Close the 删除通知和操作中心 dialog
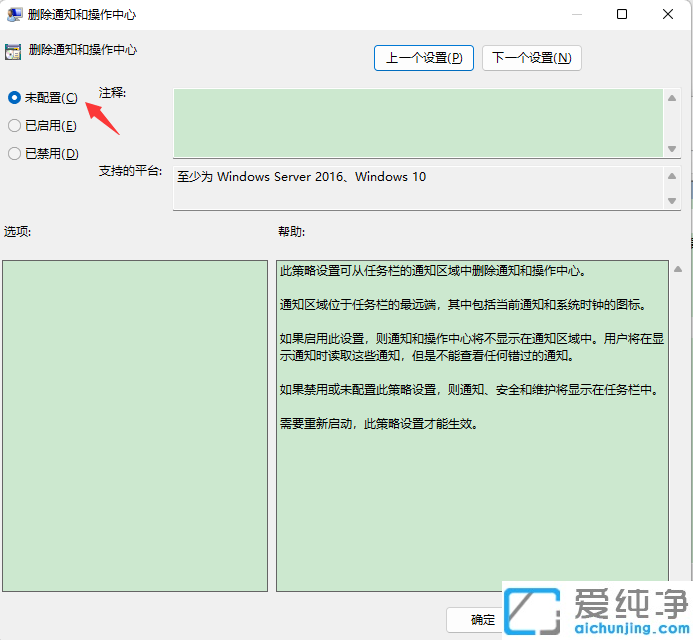 (x=668, y=15)
